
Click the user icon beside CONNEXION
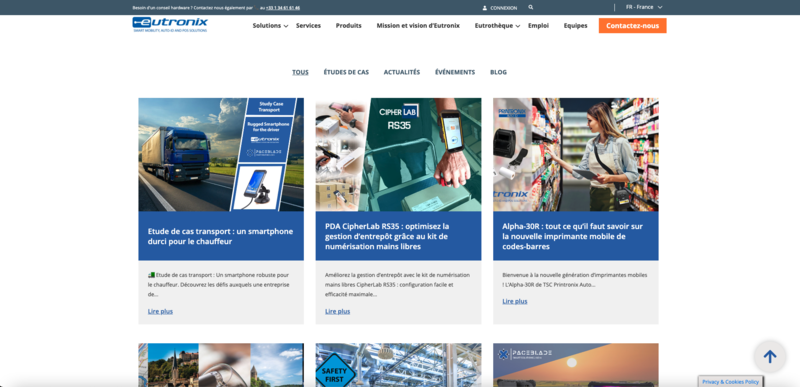click(x=485, y=8)
